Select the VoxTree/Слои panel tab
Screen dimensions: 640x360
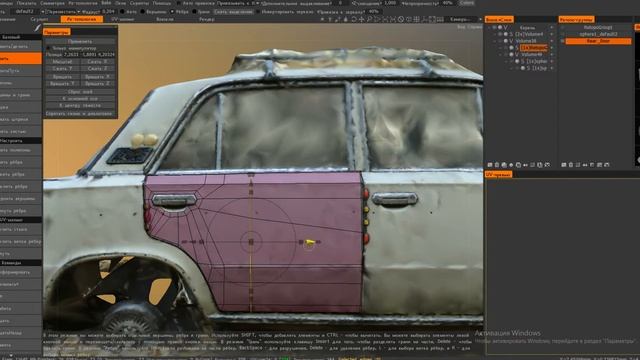coord(499,20)
